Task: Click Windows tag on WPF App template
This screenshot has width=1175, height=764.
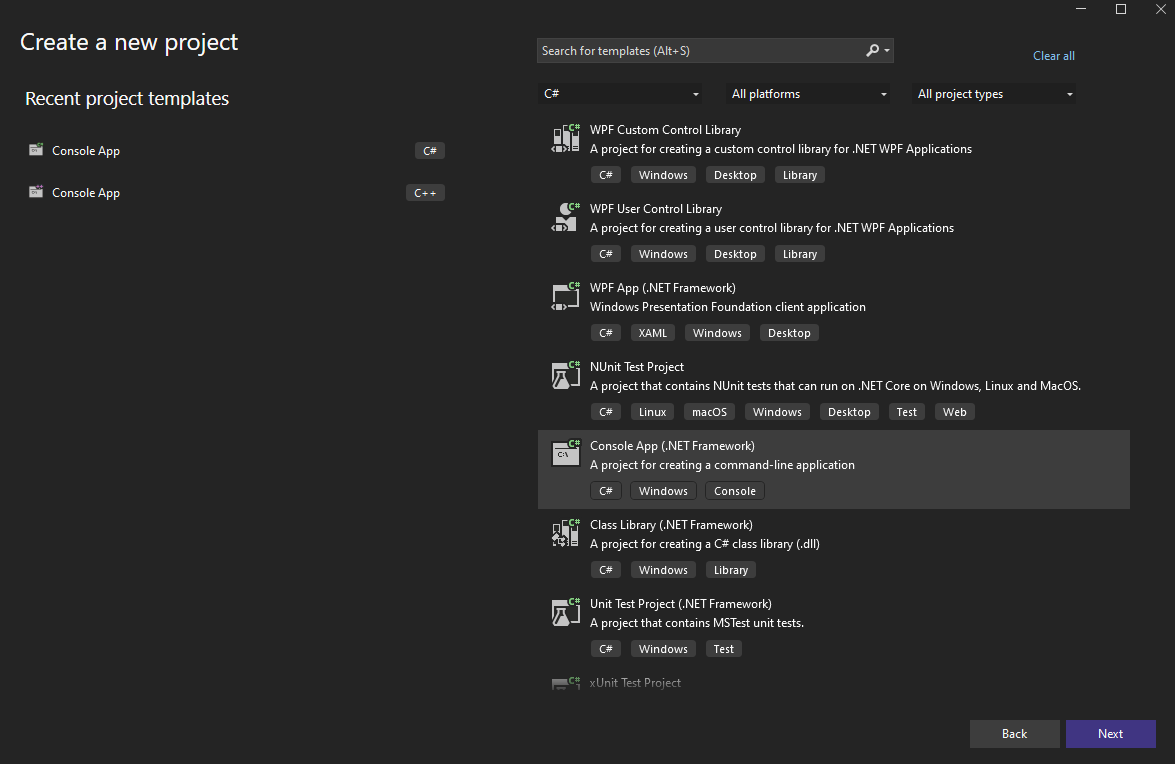Action: (x=717, y=333)
